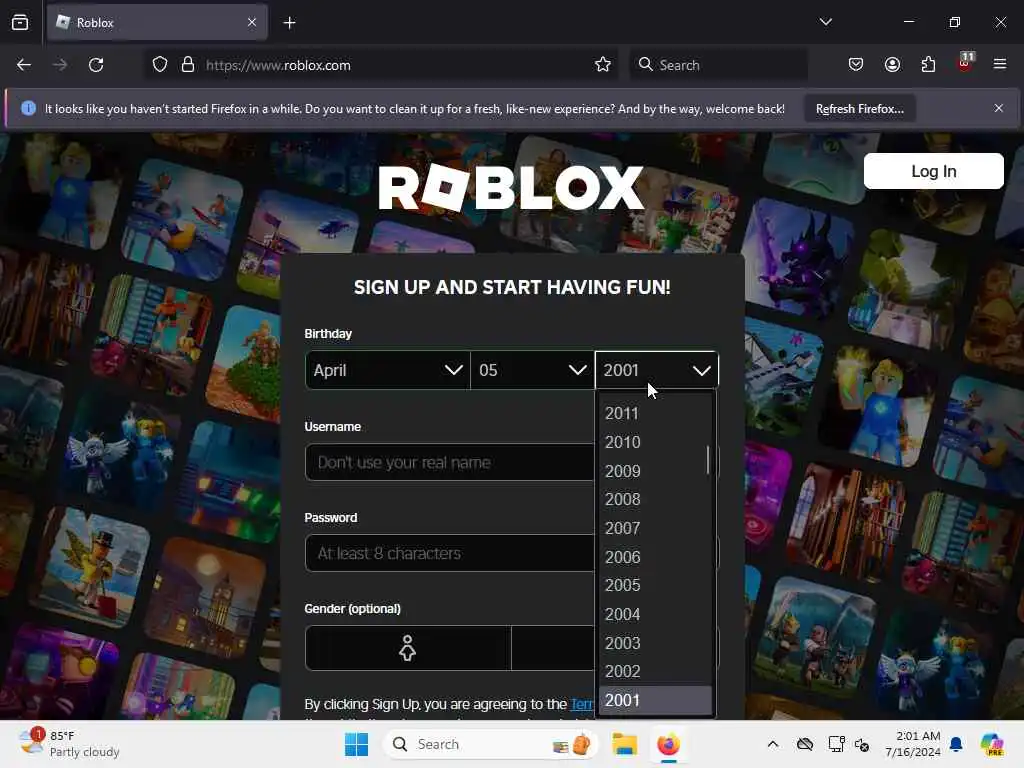Open File Explorer from taskbar
Screen dimensions: 1024x768
pos(624,744)
